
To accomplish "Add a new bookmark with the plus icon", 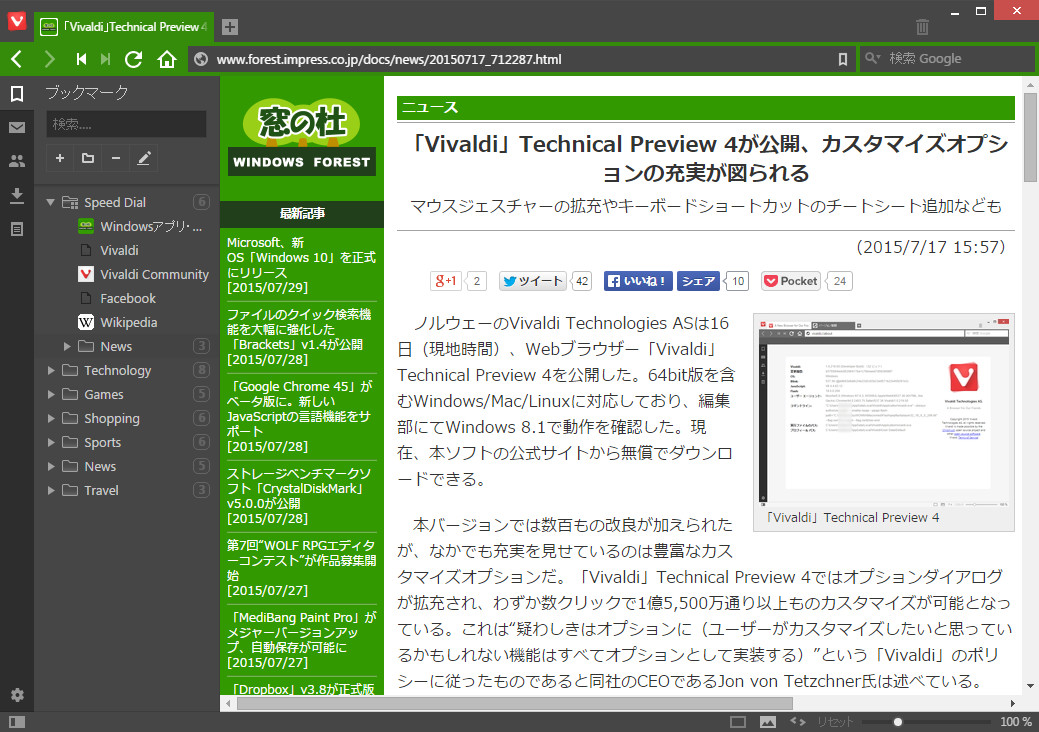I will point(59,158).
